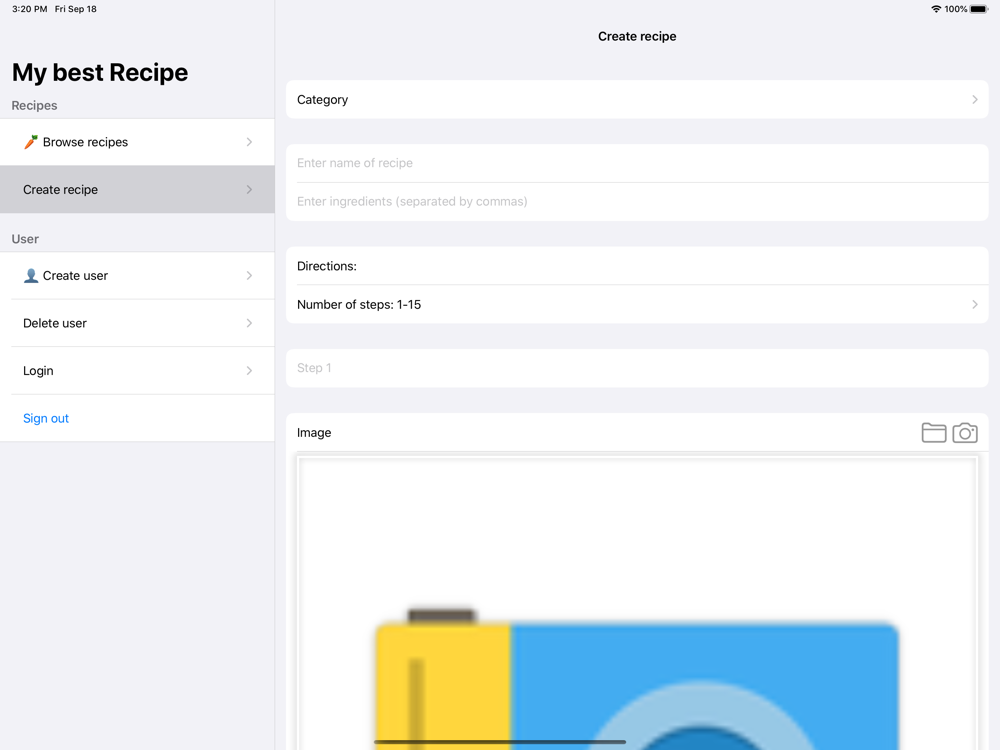Image resolution: width=1000 pixels, height=750 pixels.
Task: Focus the Step 1 field
Action: (x=637, y=368)
